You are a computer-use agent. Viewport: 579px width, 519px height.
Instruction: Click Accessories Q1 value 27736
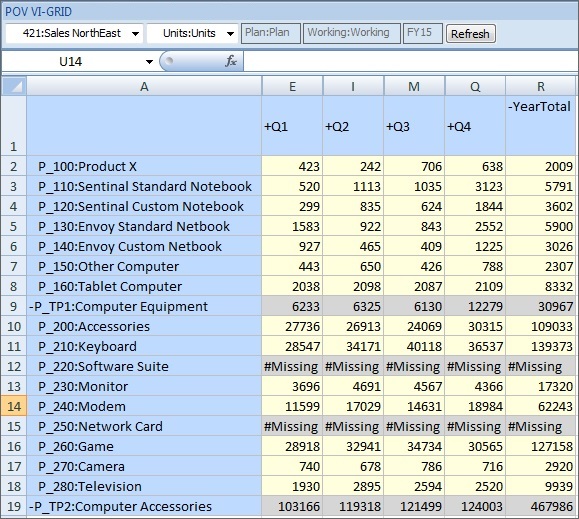pyautogui.click(x=292, y=326)
